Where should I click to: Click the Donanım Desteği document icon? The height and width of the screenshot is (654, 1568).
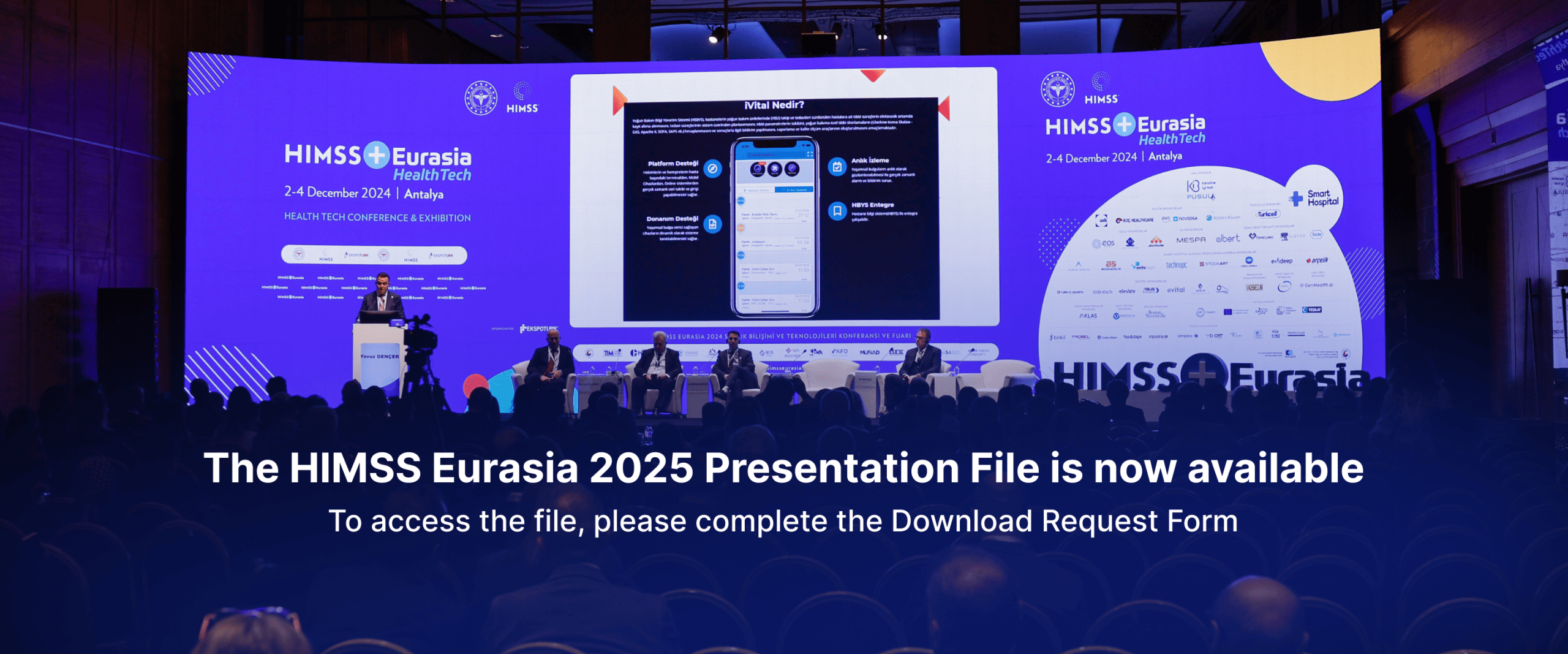(x=712, y=224)
